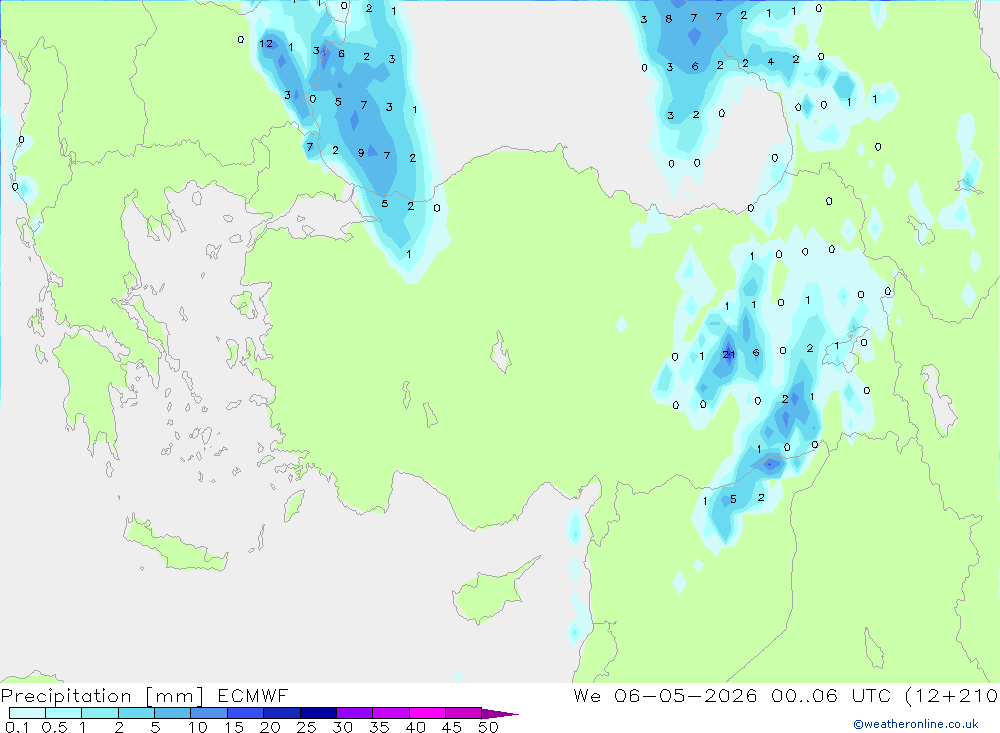Viewport: 1000px width, 733px height.
Task: Click the '12' precipitation value on the map
Action: pyautogui.click(x=266, y=43)
